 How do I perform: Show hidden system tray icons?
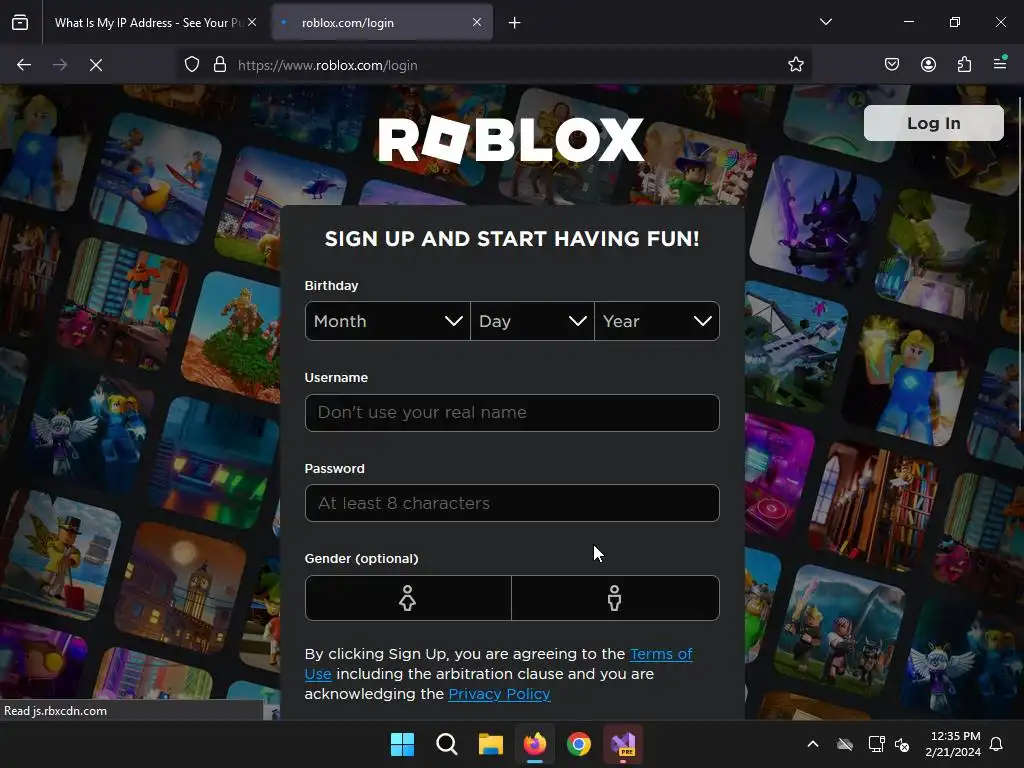coord(813,744)
